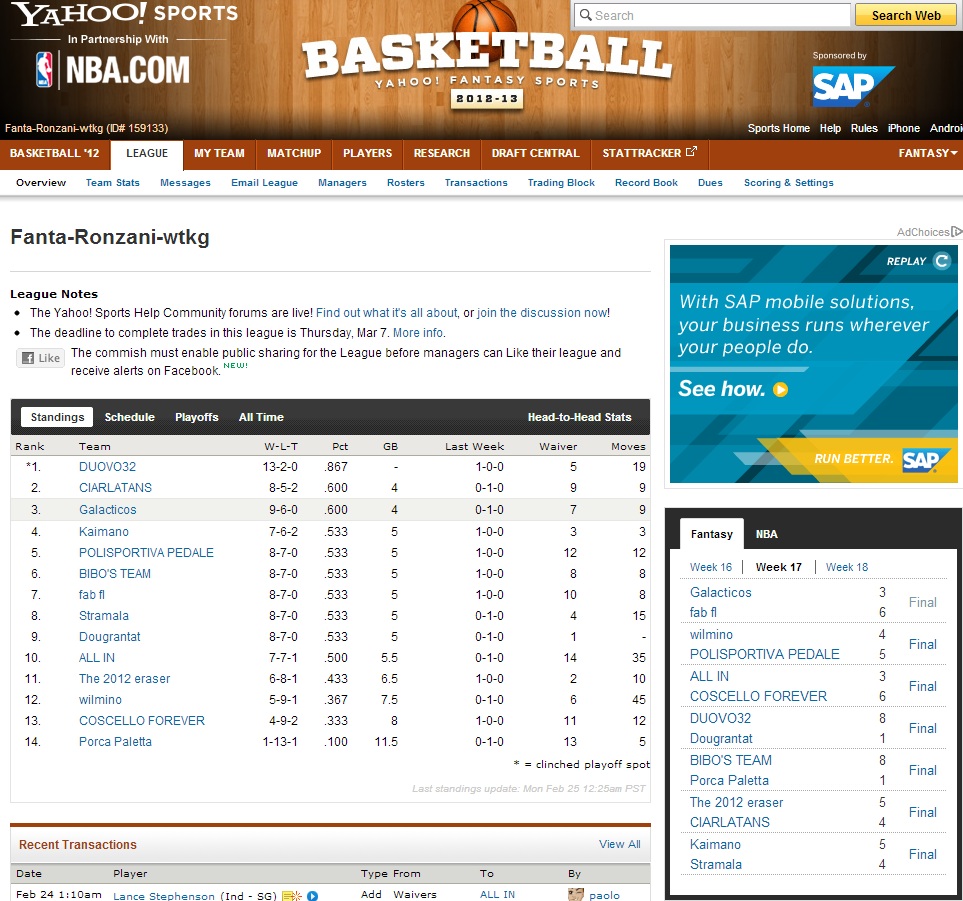Click the player note icon beside Lance Stephenson
963x901 pixels.
[292, 895]
